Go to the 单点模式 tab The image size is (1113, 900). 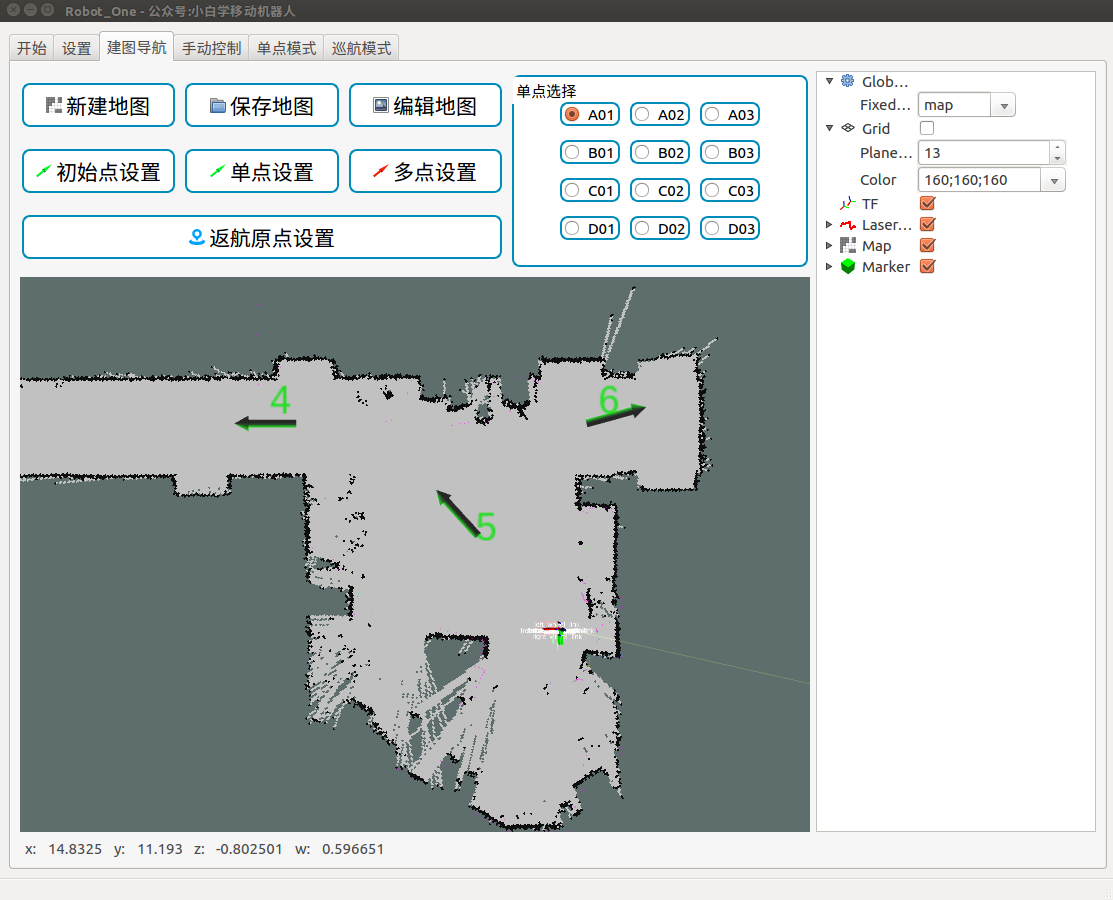click(x=286, y=48)
